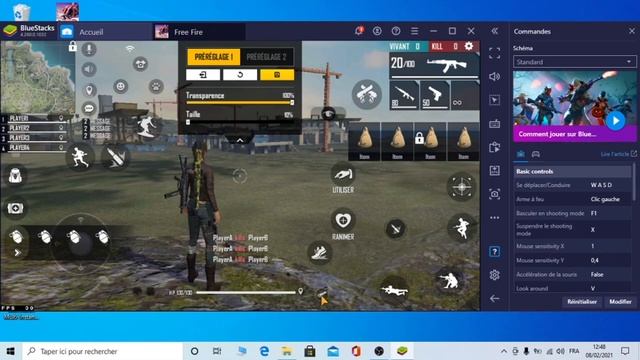The width and height of the screenshot is (640, 360).
Task: Click the minimap
Action: click(38, 78)
